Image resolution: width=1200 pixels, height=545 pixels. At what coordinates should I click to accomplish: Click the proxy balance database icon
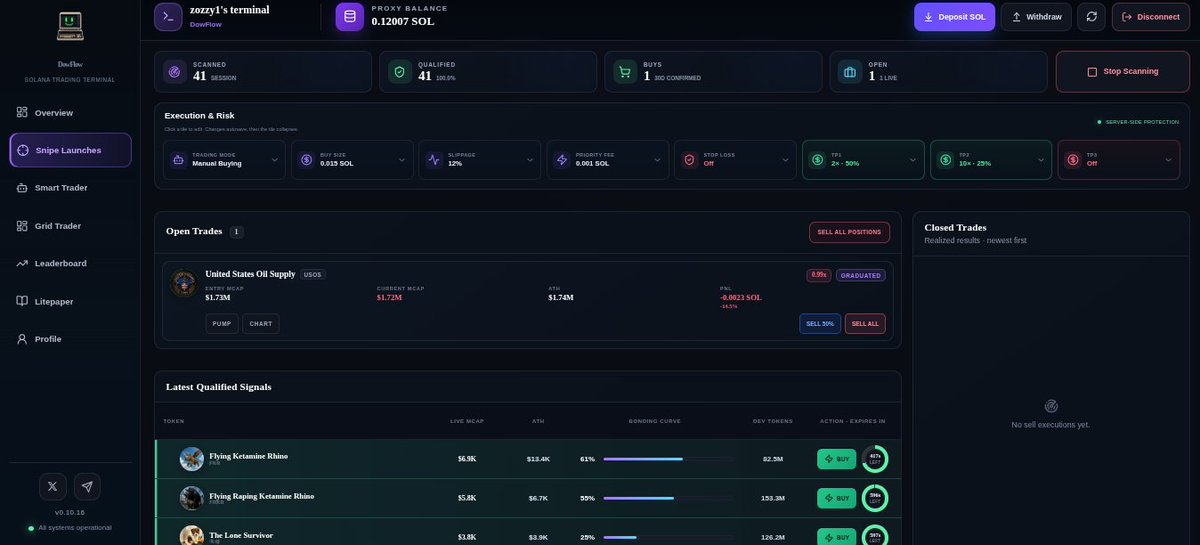pyautogui.click(x=350, y=17)
